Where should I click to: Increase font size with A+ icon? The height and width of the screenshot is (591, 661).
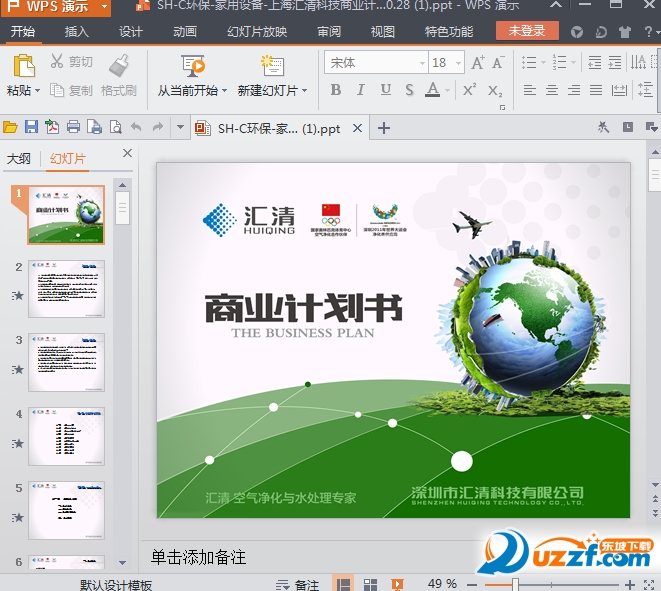tap(478, 63)
